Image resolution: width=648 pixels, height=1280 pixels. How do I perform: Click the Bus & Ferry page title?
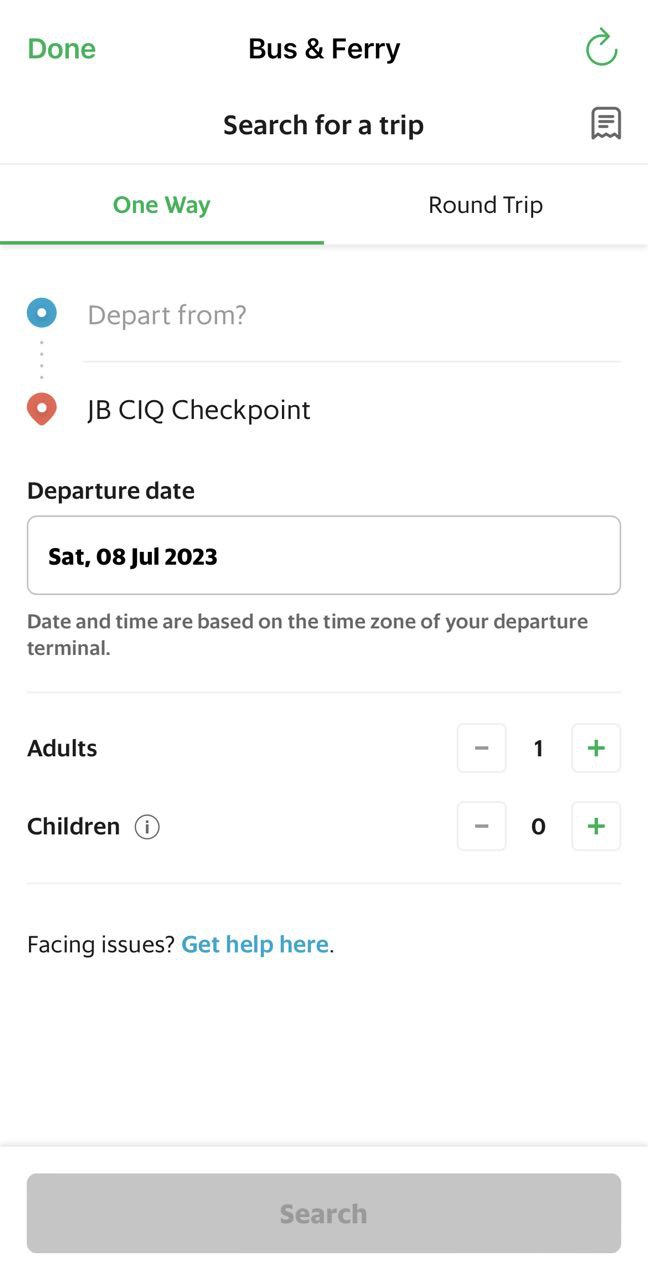coord(324,49)
